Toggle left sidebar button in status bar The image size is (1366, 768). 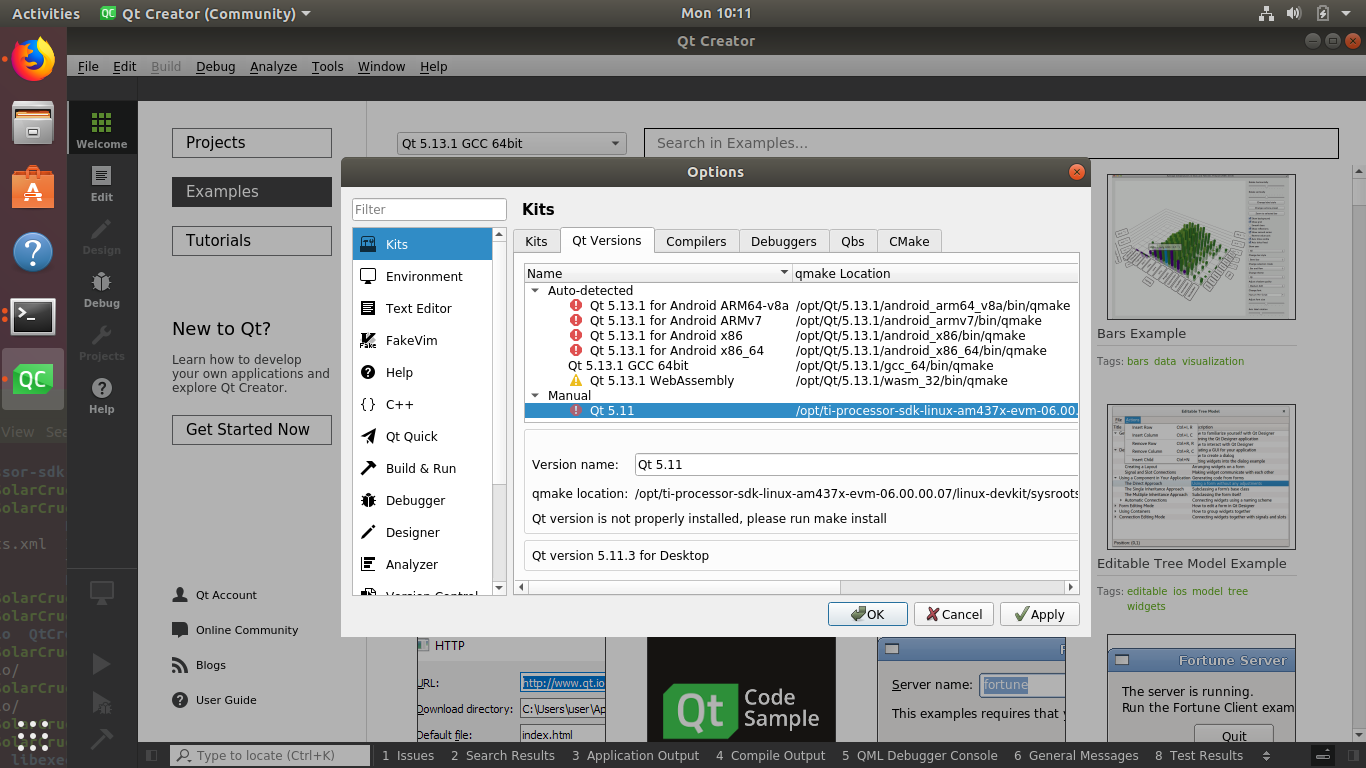[x=151, y=756]
